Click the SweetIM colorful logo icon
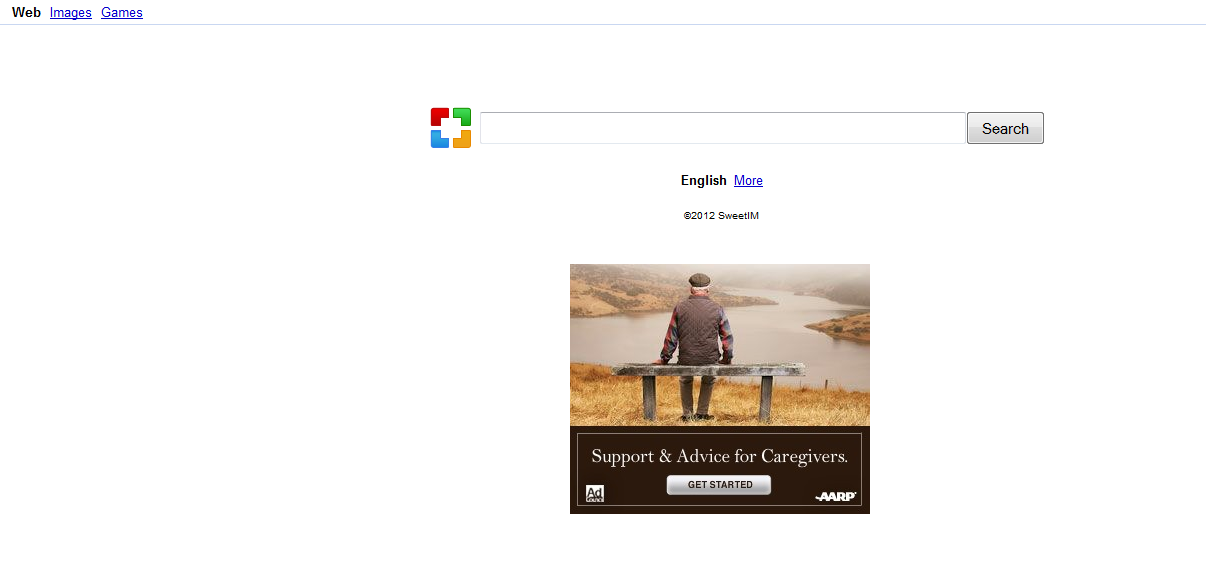The height and width of the screenshot is (562, 1206). point(451,128)
